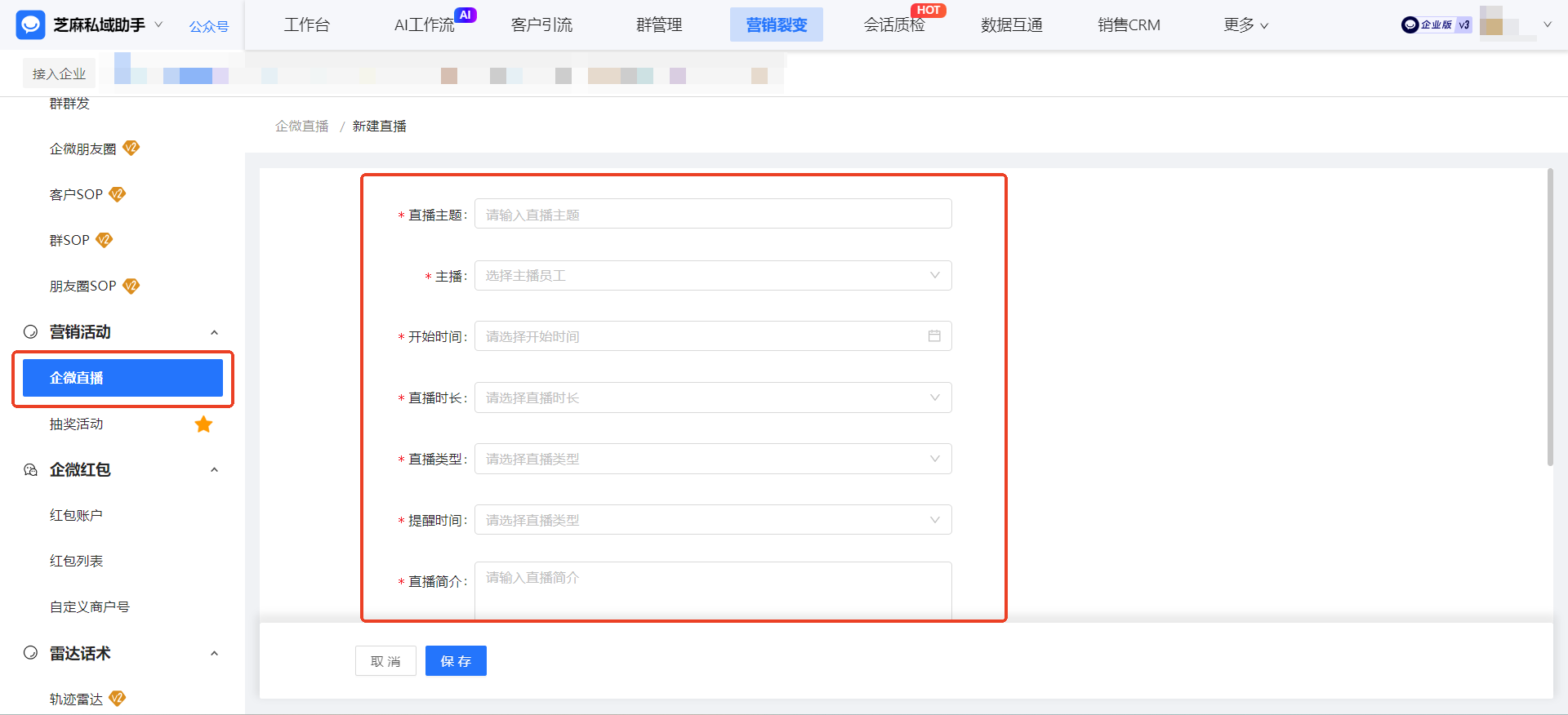Viewport: 1568px width, 715px height.
Task: Click the V2 badge beside 客户SOP
Action: coord(118,193)
